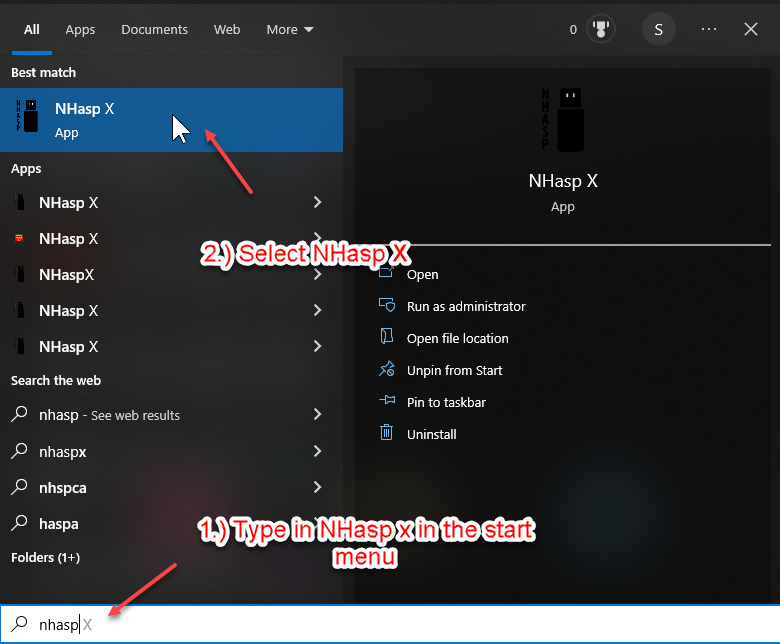Expand the More dropdown
The image size is (780, 644).
click(290, 29)
